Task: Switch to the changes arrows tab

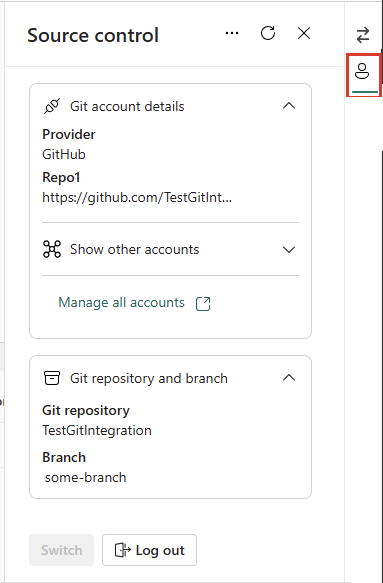Action: (363, 35)
